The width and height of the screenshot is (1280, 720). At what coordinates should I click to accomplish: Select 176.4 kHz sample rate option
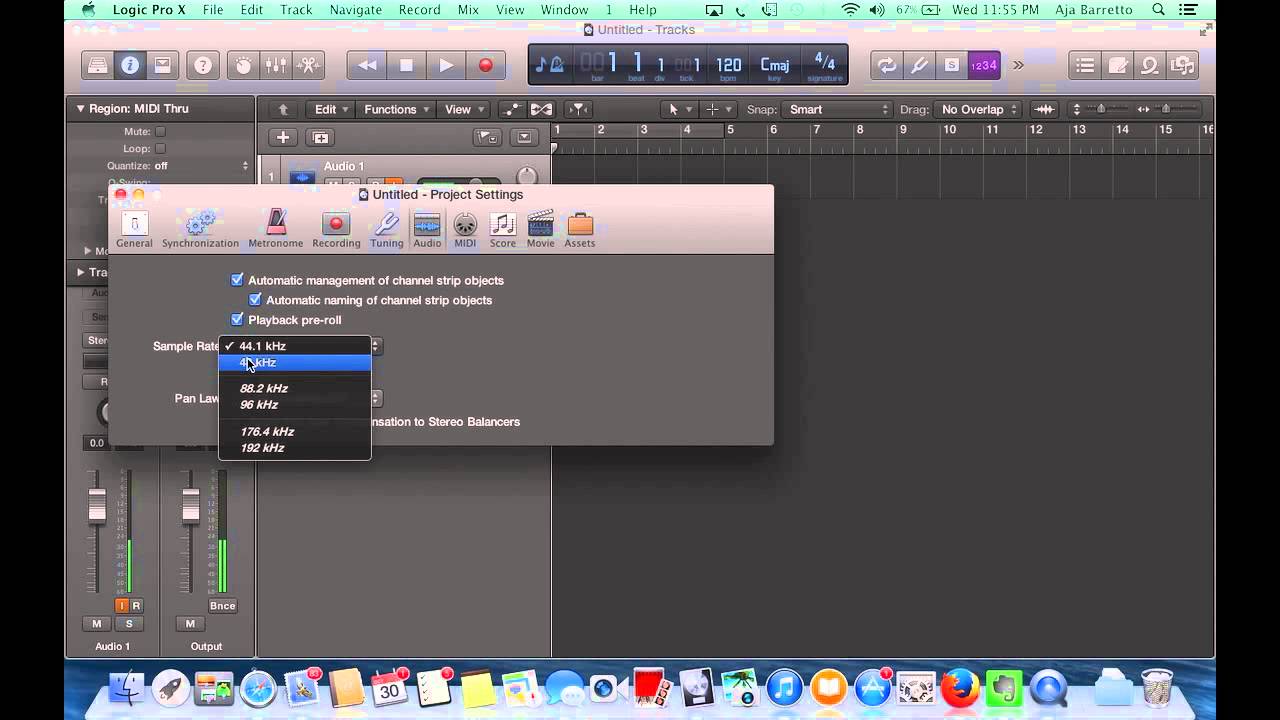(295, 432)
